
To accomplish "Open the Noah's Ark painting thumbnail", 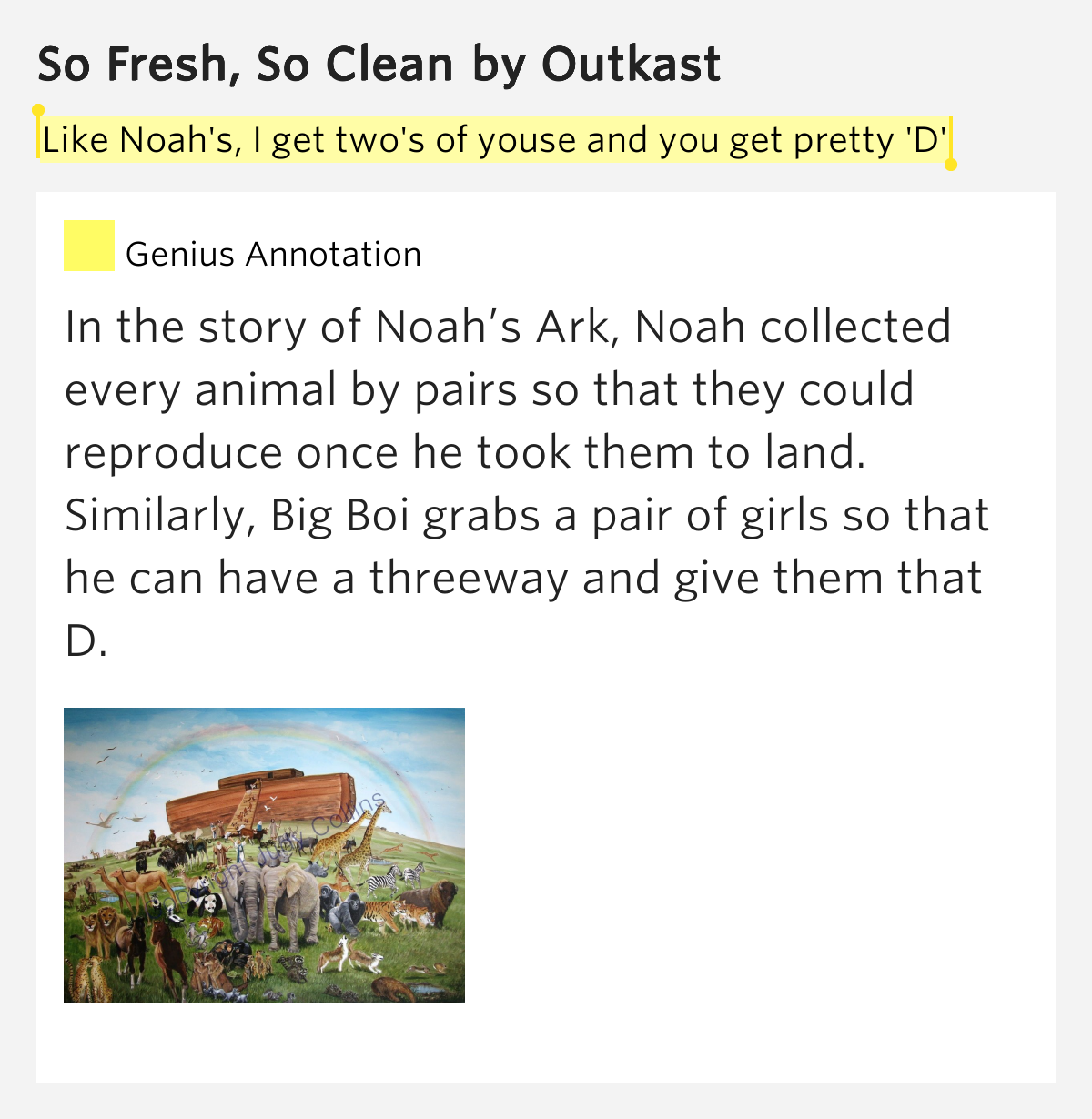I will click(264, 855).
